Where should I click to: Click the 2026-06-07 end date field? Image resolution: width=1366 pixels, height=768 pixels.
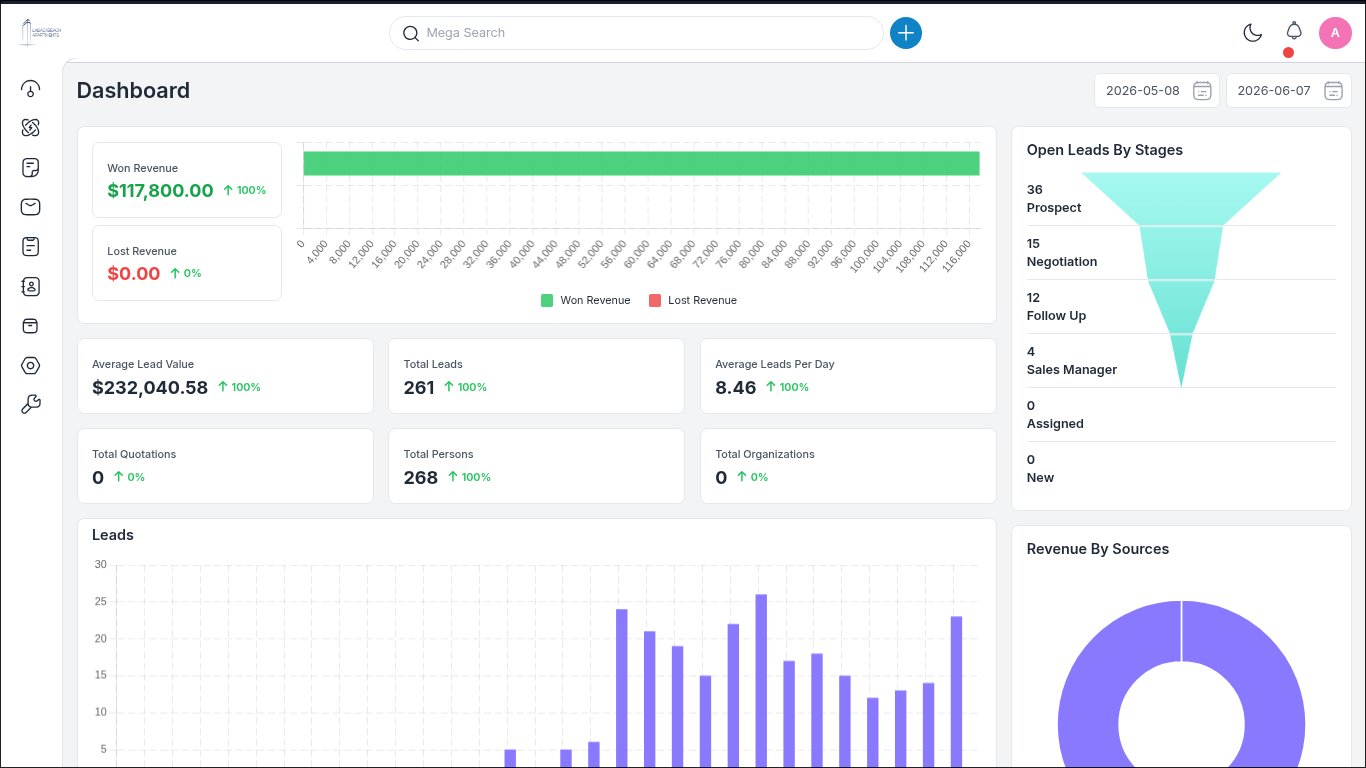pyautogui.click(x=1288, y=91)
